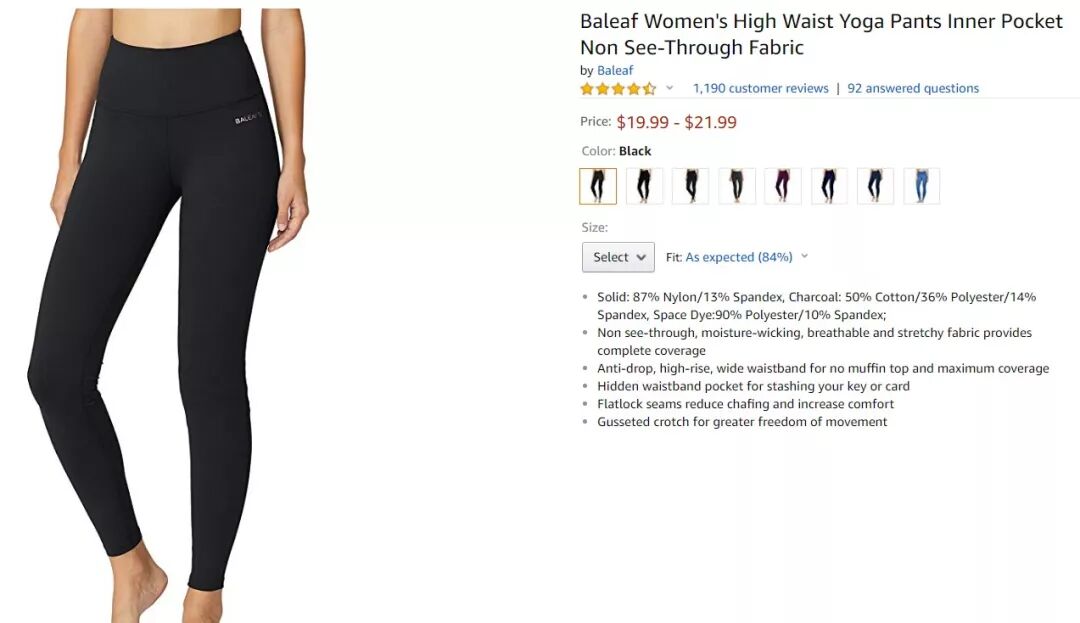Pick the light blue leggings color swatch
Image resolution: width=1080 pixels, height=623 pixels.
pos(922,186)
